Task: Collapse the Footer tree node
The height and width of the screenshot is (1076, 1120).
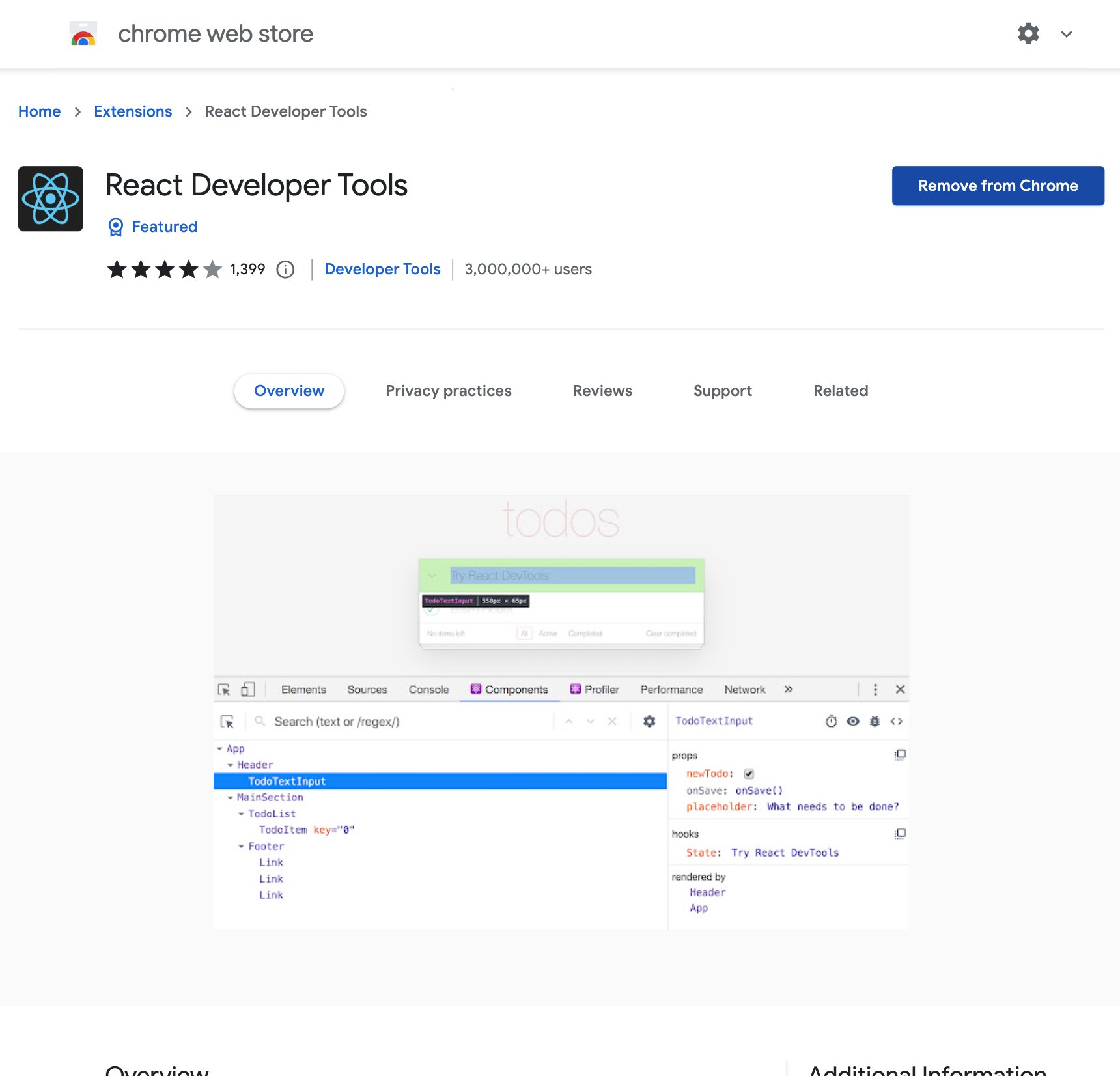Action: [x=241, y=846]
